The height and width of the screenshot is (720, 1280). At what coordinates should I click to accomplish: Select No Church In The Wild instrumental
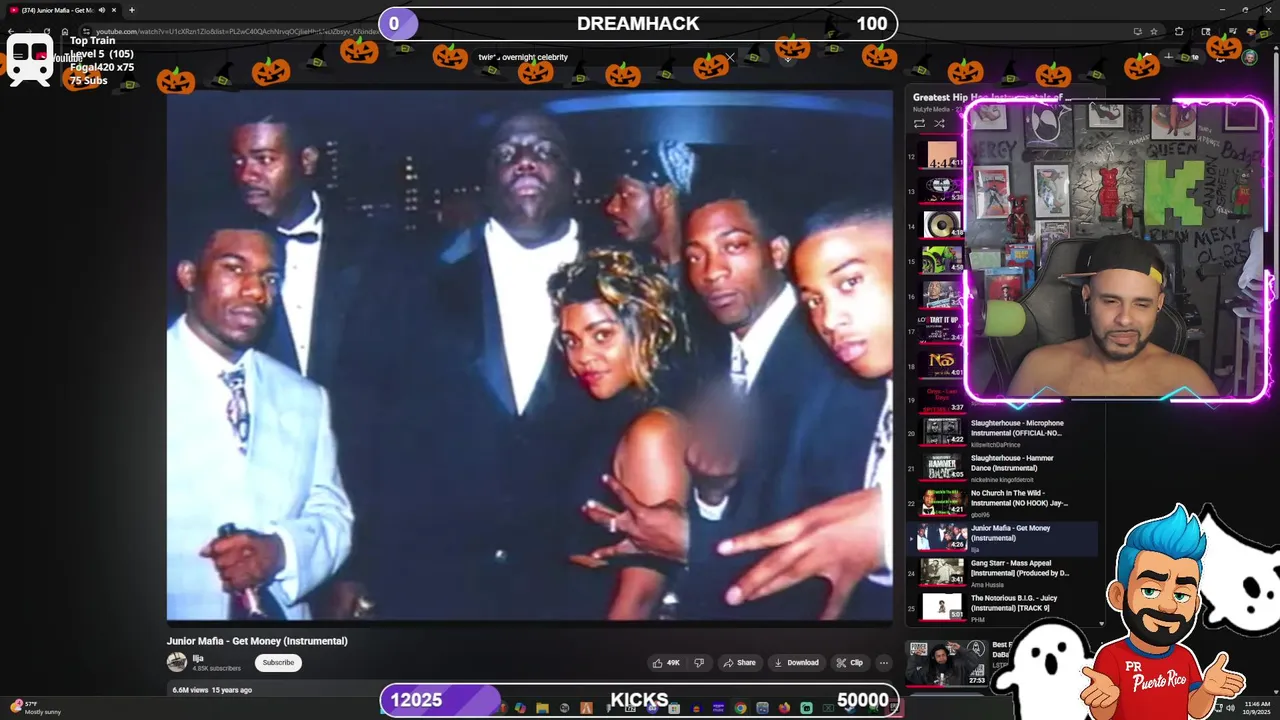pyautogui.click(x=1004, y=502)
